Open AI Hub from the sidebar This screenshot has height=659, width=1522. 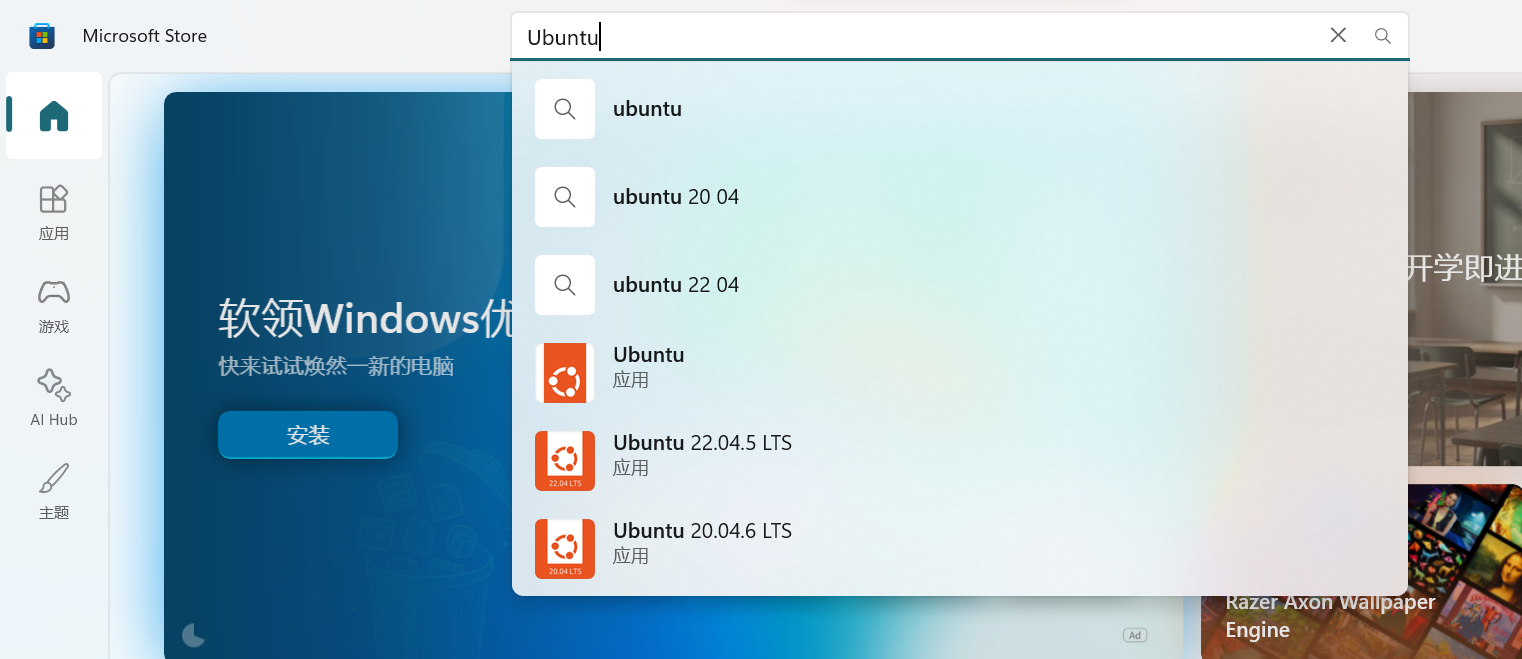(x=54, y=398)
